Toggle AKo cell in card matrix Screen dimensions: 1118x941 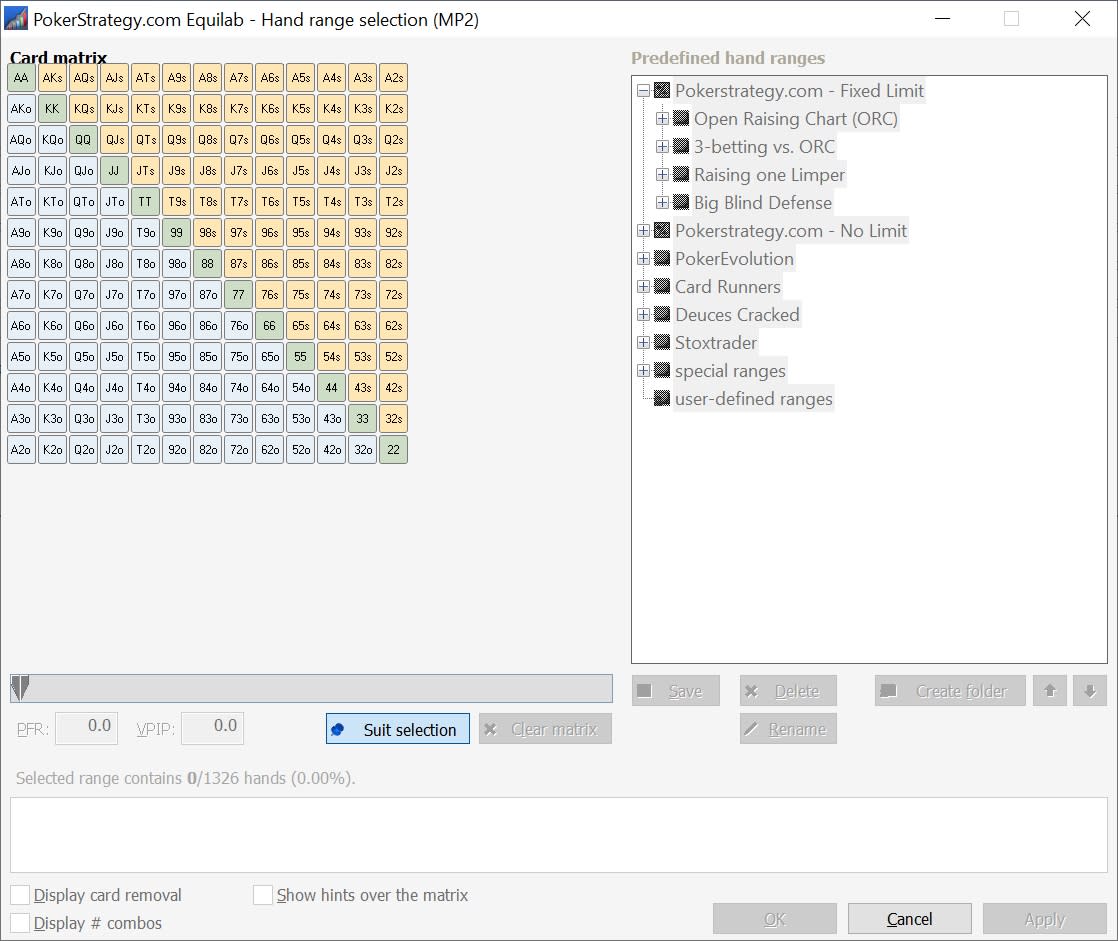21,109
